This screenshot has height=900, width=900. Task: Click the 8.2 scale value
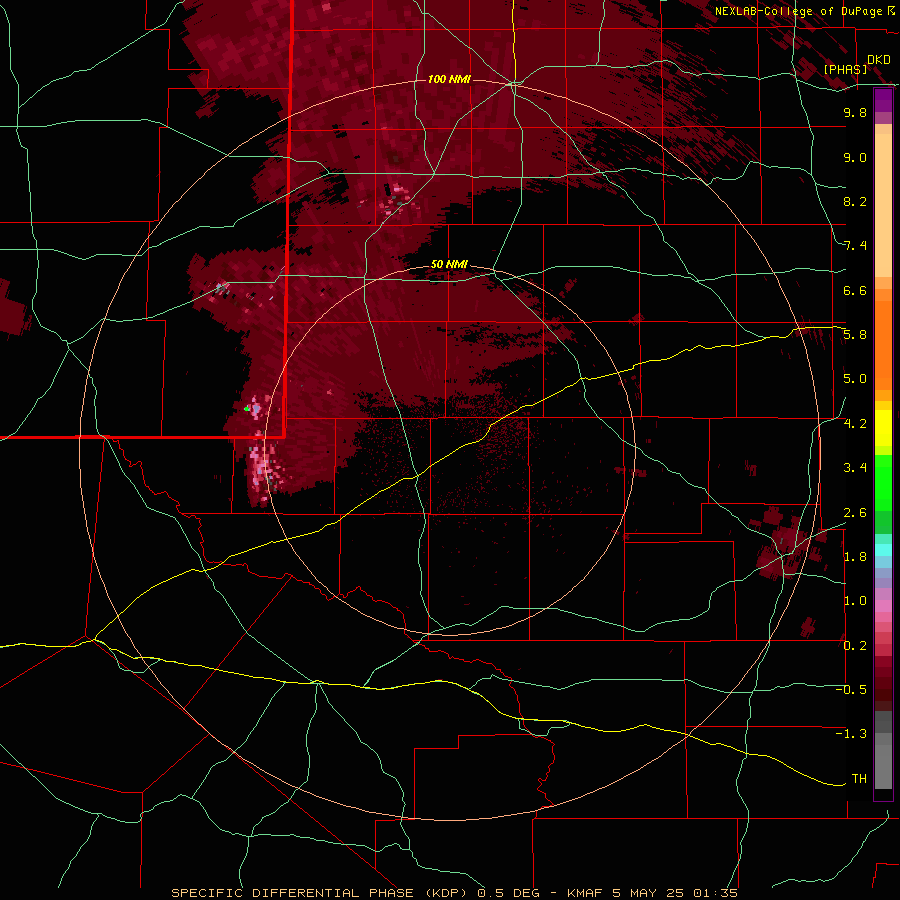point(855,201)
